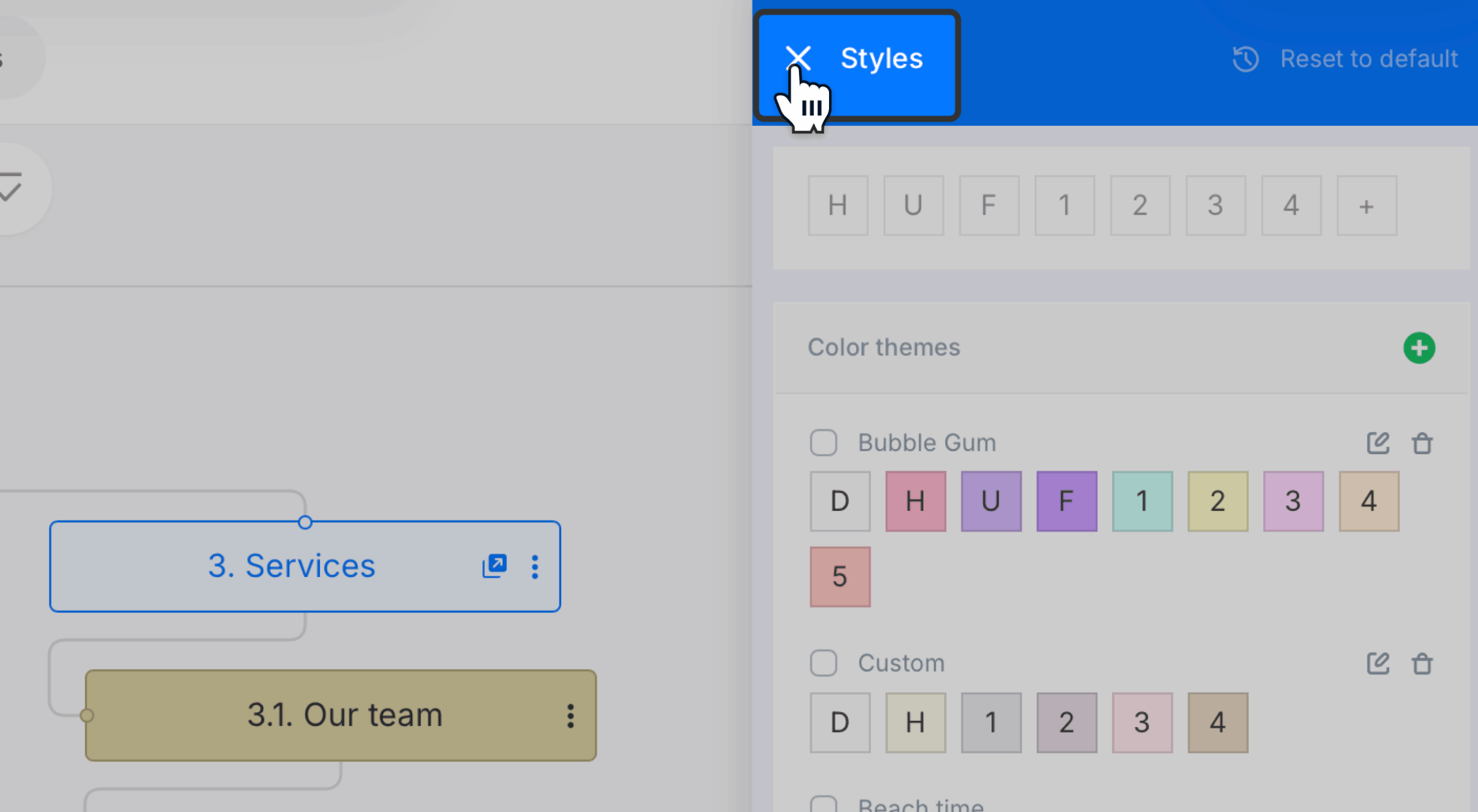Select the U style box in the top row
The height and width of the screenshot is (812, 1478).
913,205
